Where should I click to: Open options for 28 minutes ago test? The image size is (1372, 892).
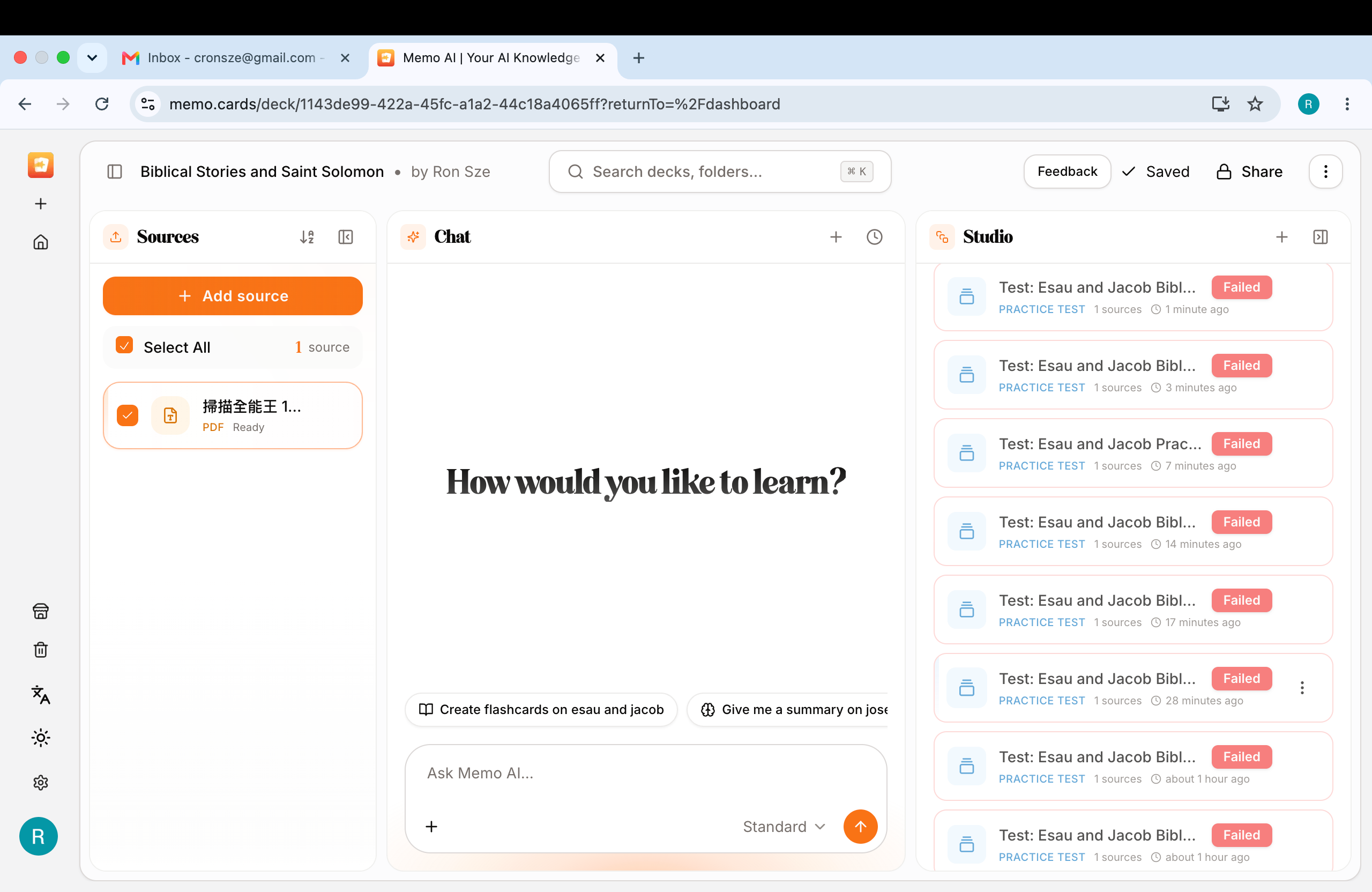(1302, 687)
